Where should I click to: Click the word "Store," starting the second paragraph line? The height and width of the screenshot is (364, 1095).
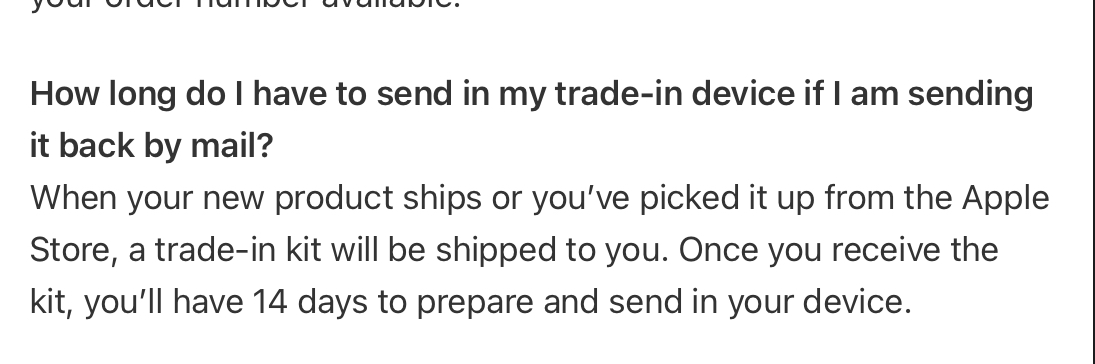[73, 250]
